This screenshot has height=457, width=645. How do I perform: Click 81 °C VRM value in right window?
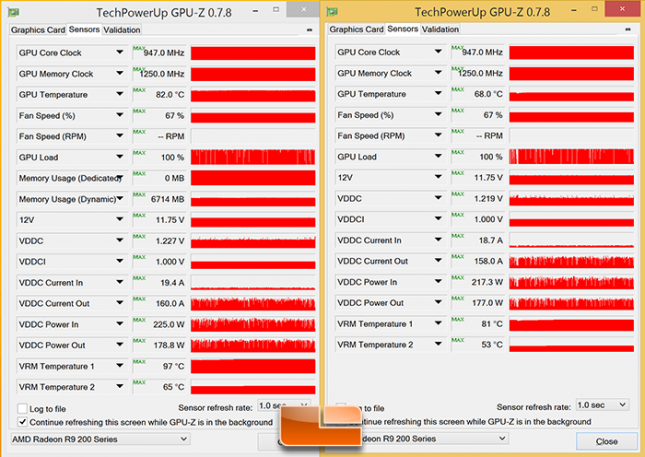tap(492, 324)
